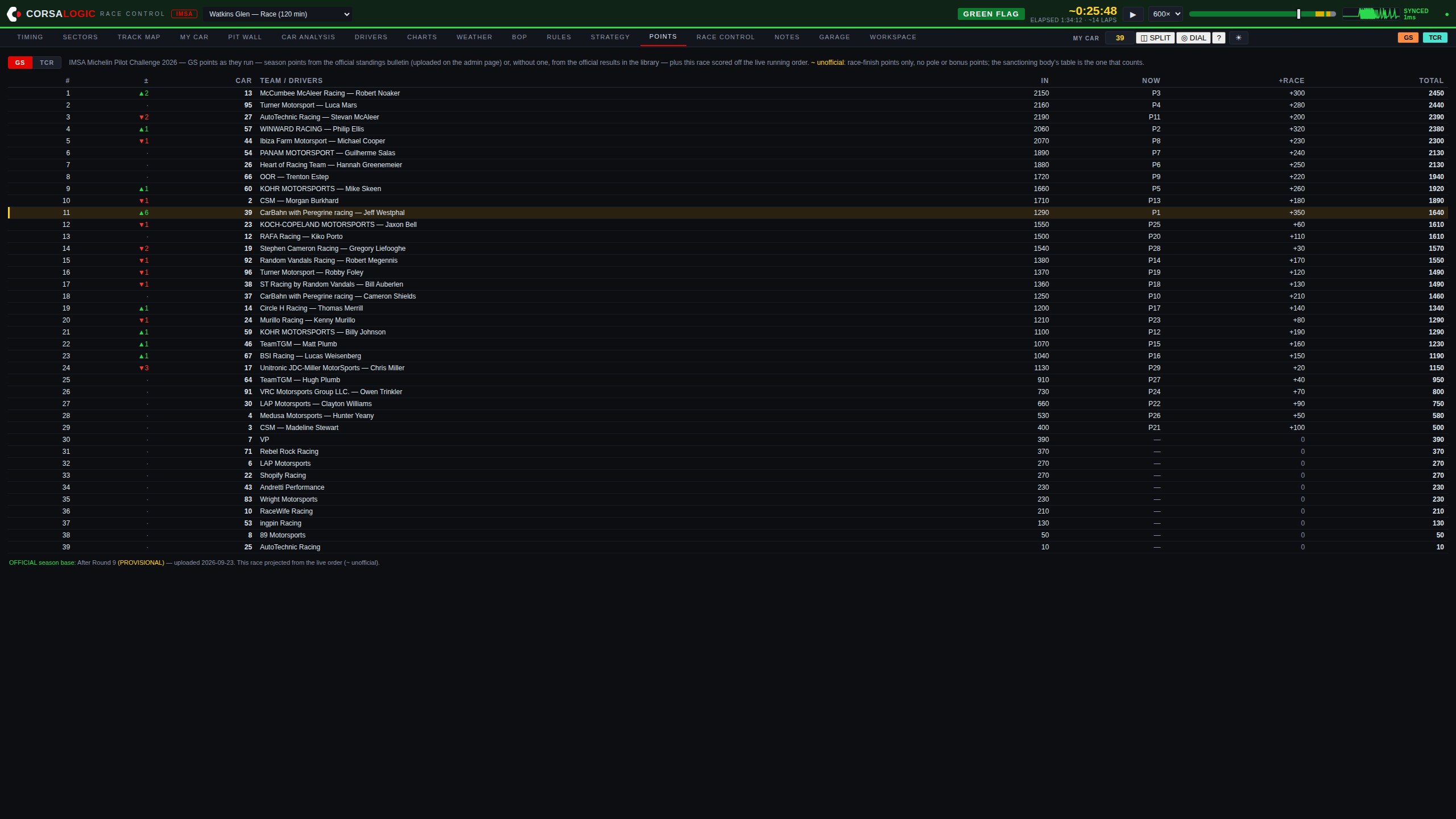This screenshot has width=1456, height=819.
Task: Open help with the question mark button
Action: [x=1218, y=38]
